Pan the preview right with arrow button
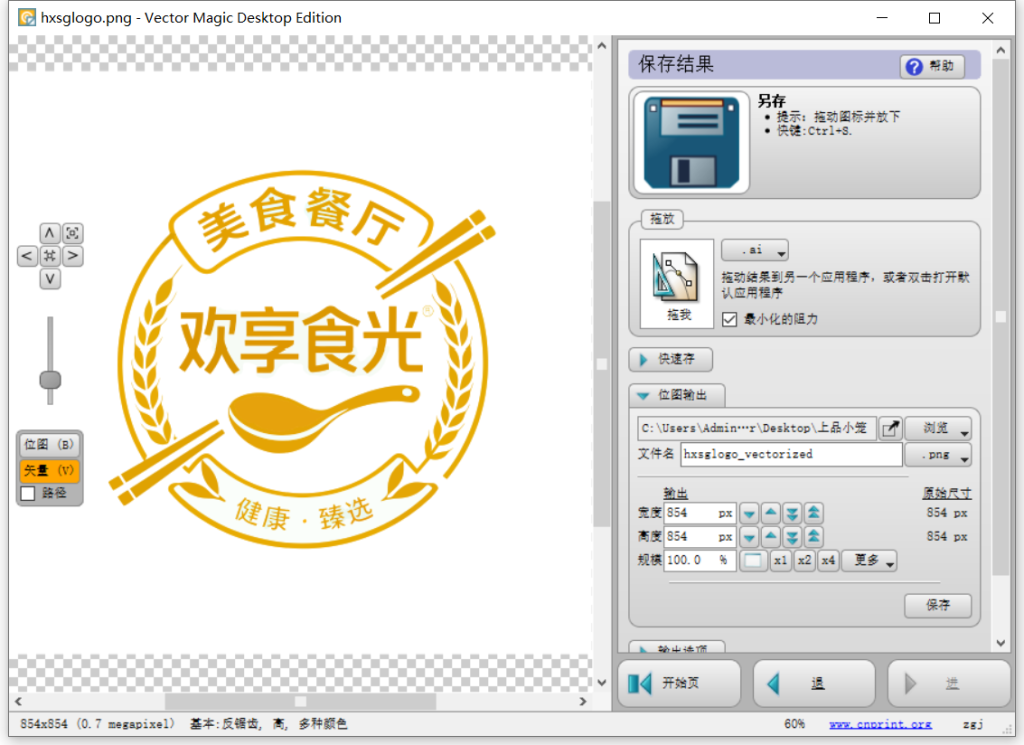The image size is (1024, 745). coord(73,256)
